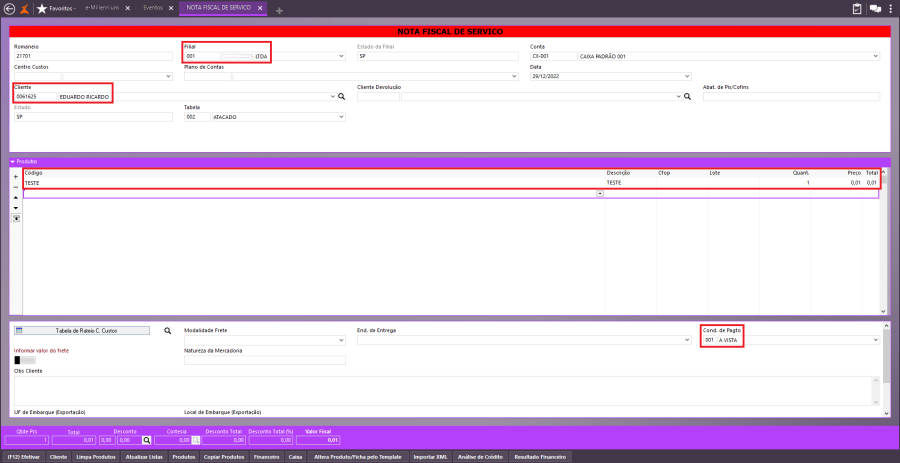This screenshot has height=463, width=900.
Task: Open the End. de Entrega dropdown
Action: (x=688, y=340)
